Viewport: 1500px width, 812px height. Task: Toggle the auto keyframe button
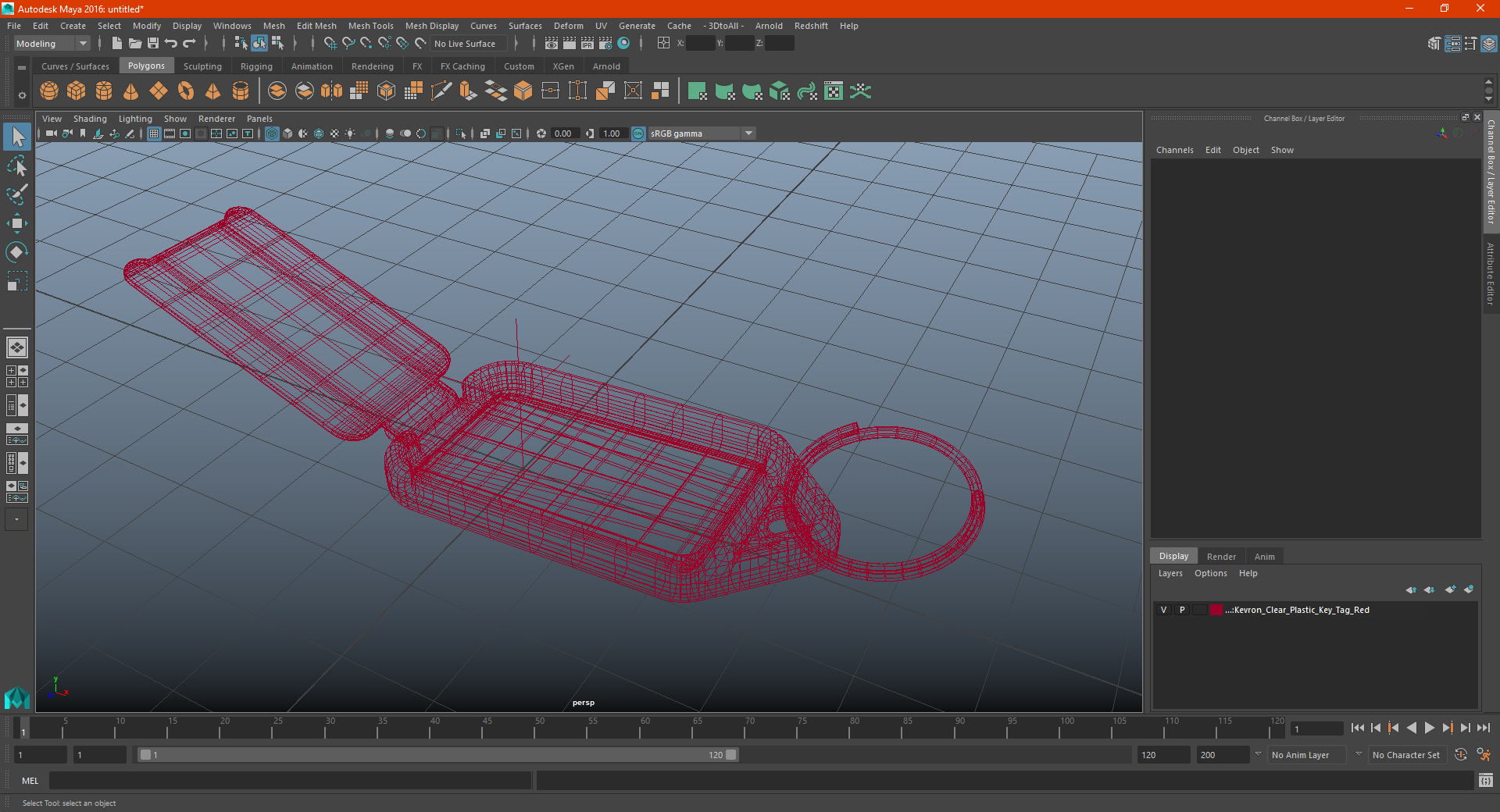pyautogui.click(x=1461, y=755)
